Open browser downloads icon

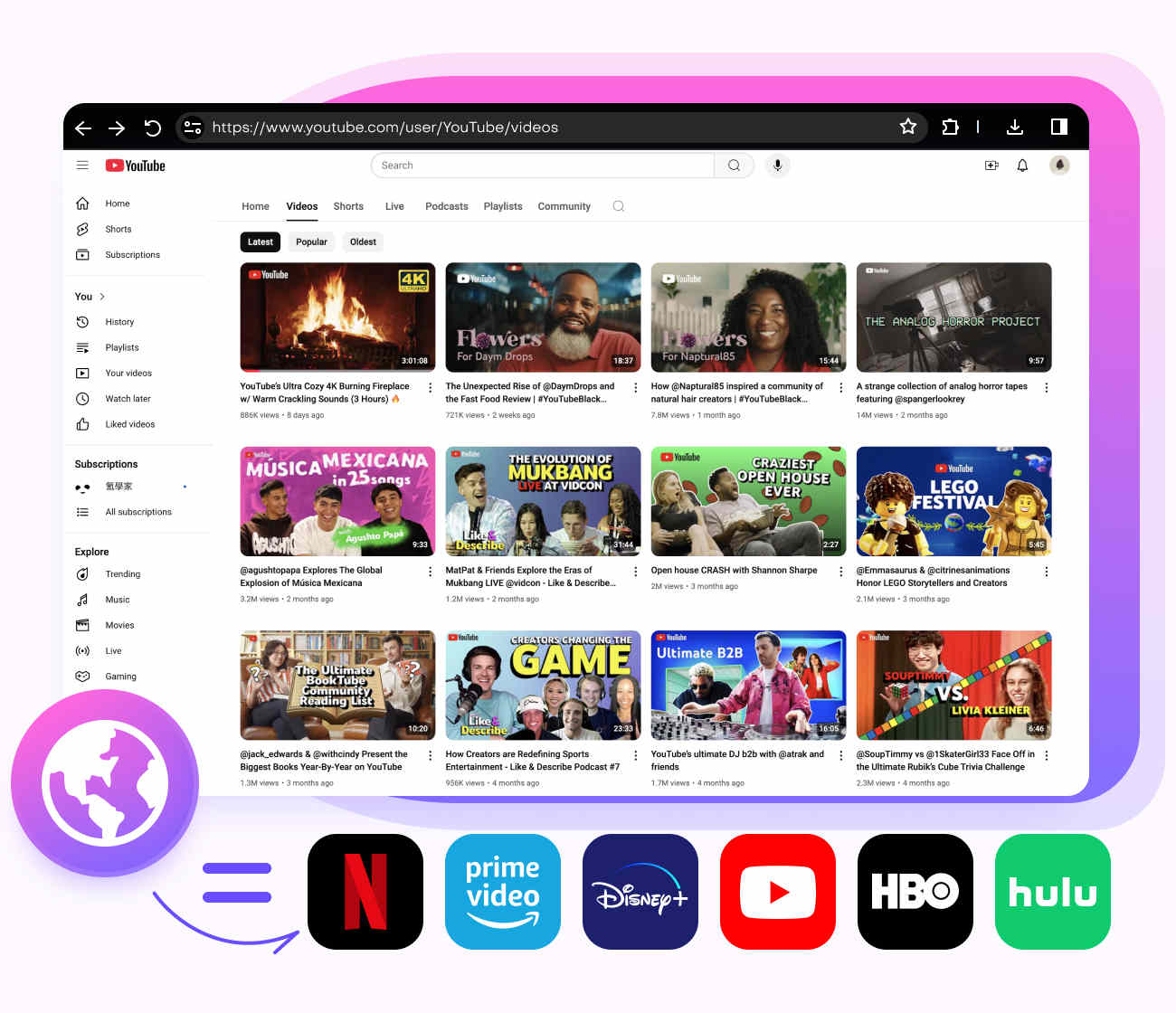(1015, 127)
